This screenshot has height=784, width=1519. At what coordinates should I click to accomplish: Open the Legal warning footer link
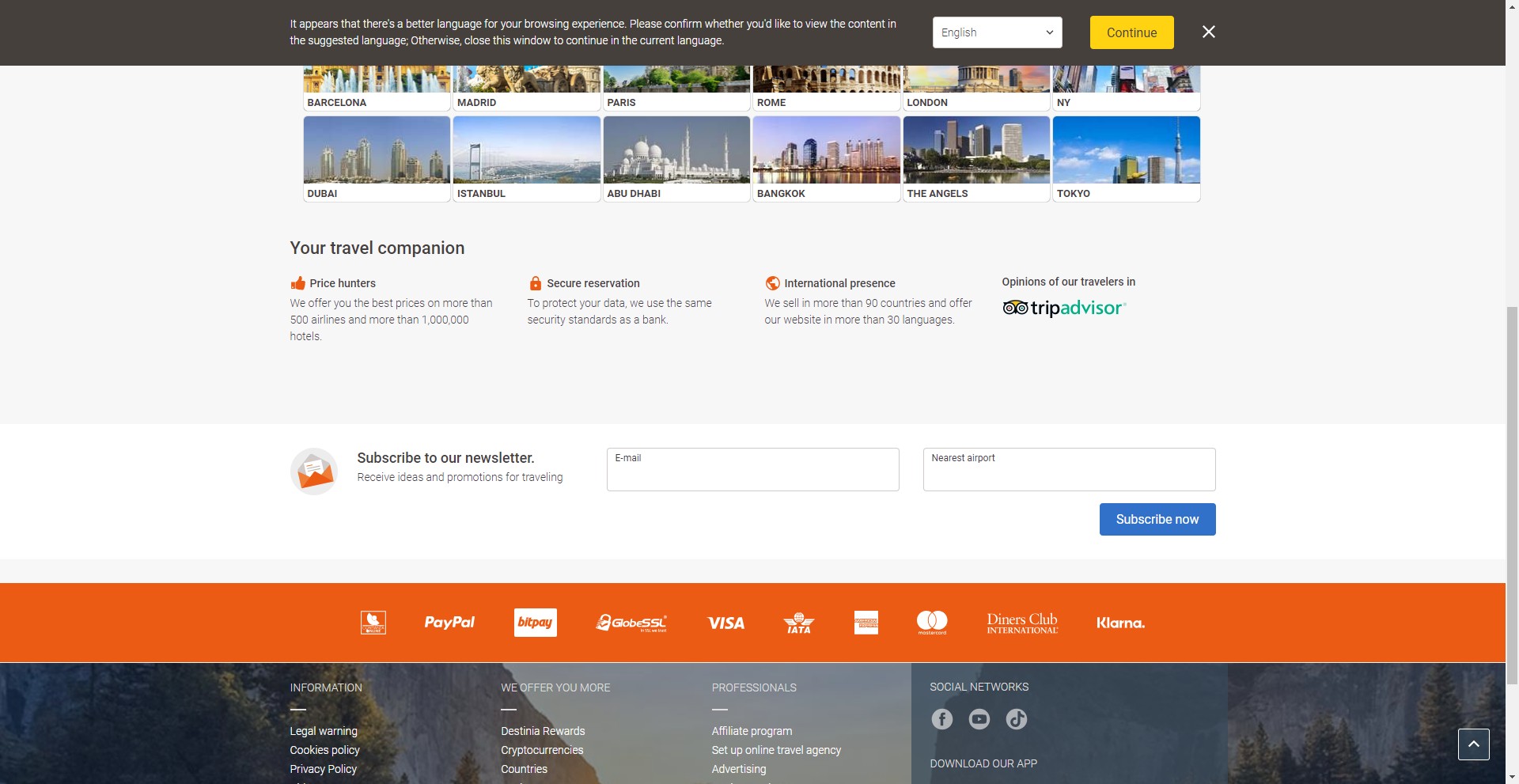point(324,731)
